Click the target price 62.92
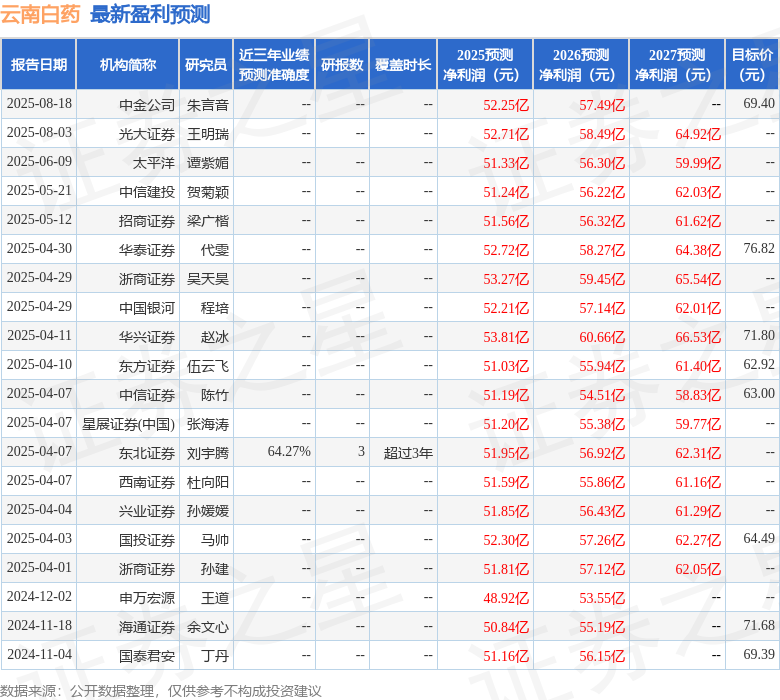 [x=759, y=364]
